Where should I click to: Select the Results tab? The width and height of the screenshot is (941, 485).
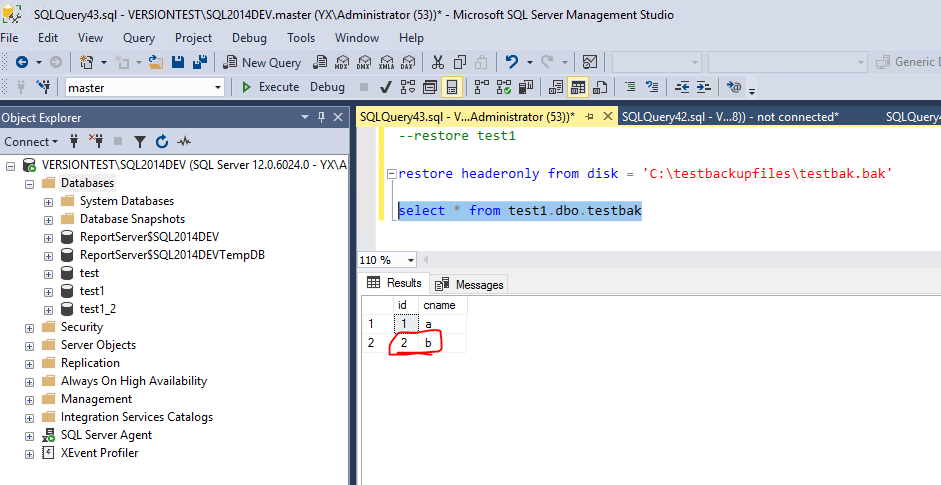(x=394, y=283)
